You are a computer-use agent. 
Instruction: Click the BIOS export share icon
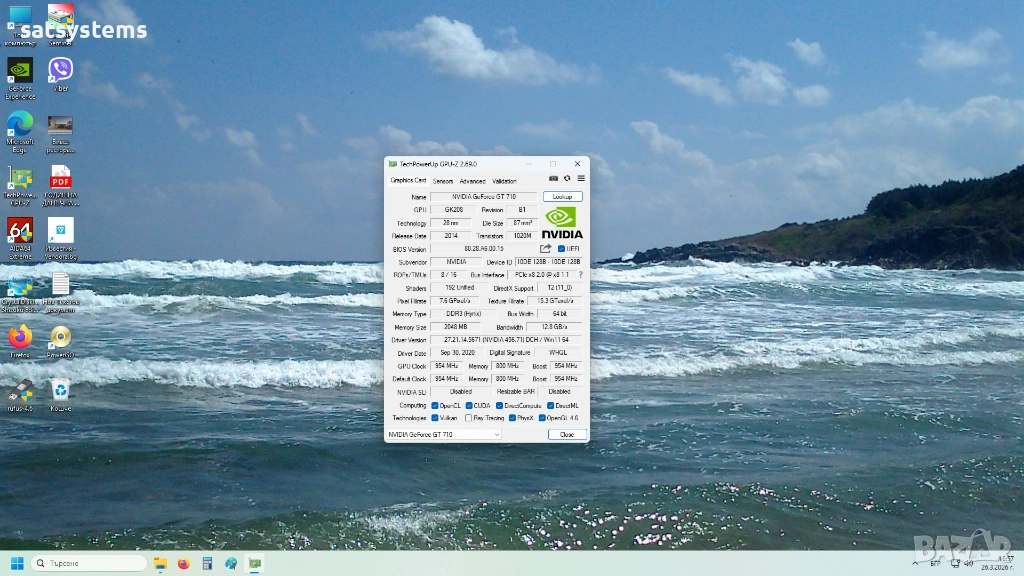[546, 248]
